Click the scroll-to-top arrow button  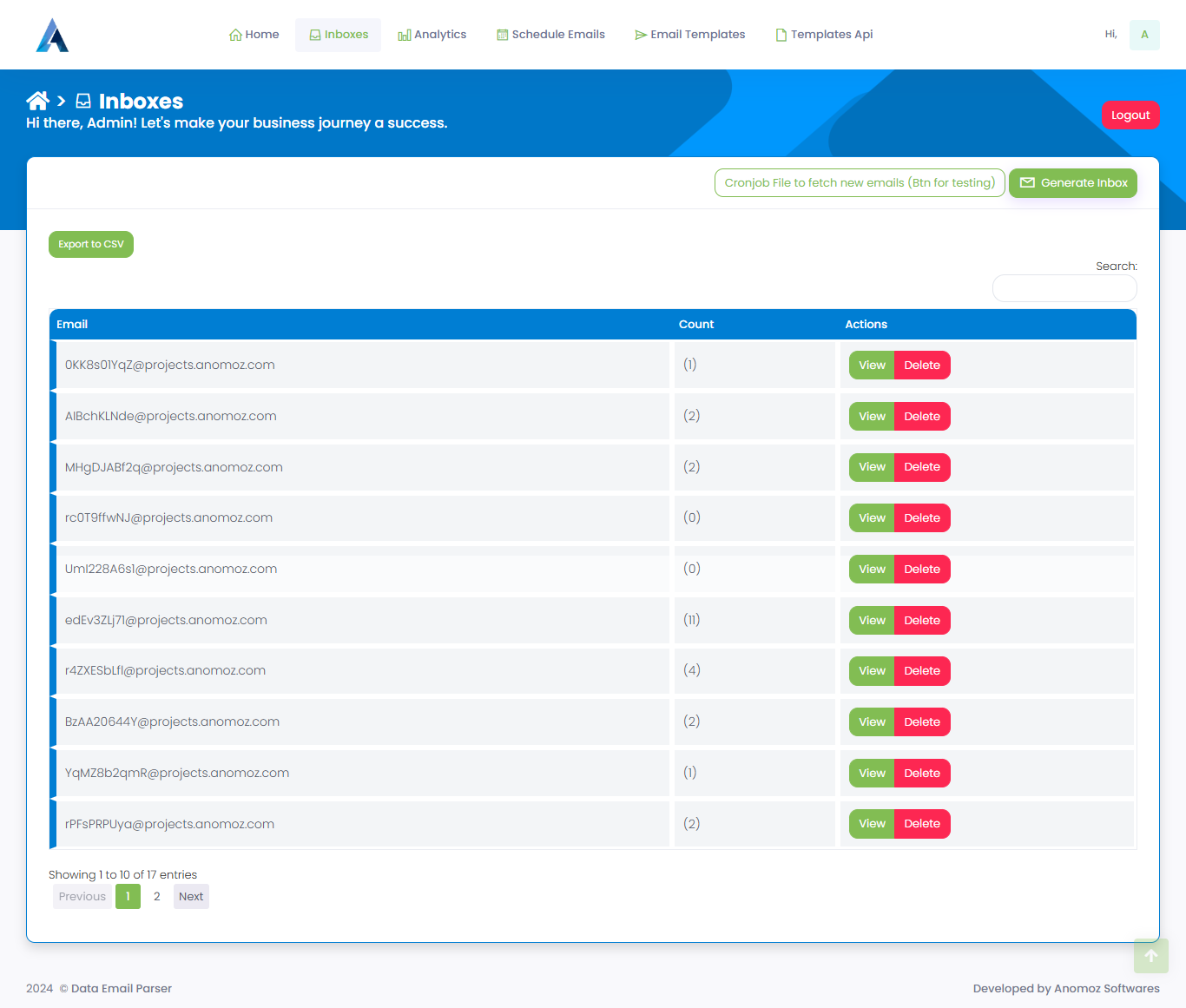(x=1151, y=955)
